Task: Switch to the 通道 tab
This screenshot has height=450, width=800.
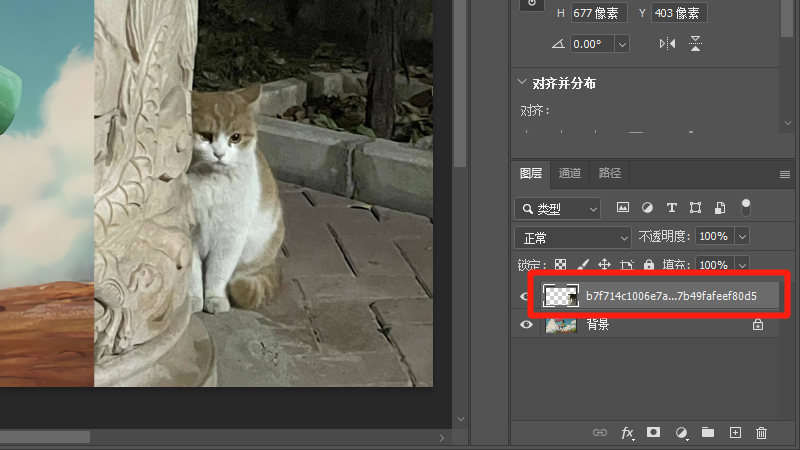Action: [x=570, y=173]
